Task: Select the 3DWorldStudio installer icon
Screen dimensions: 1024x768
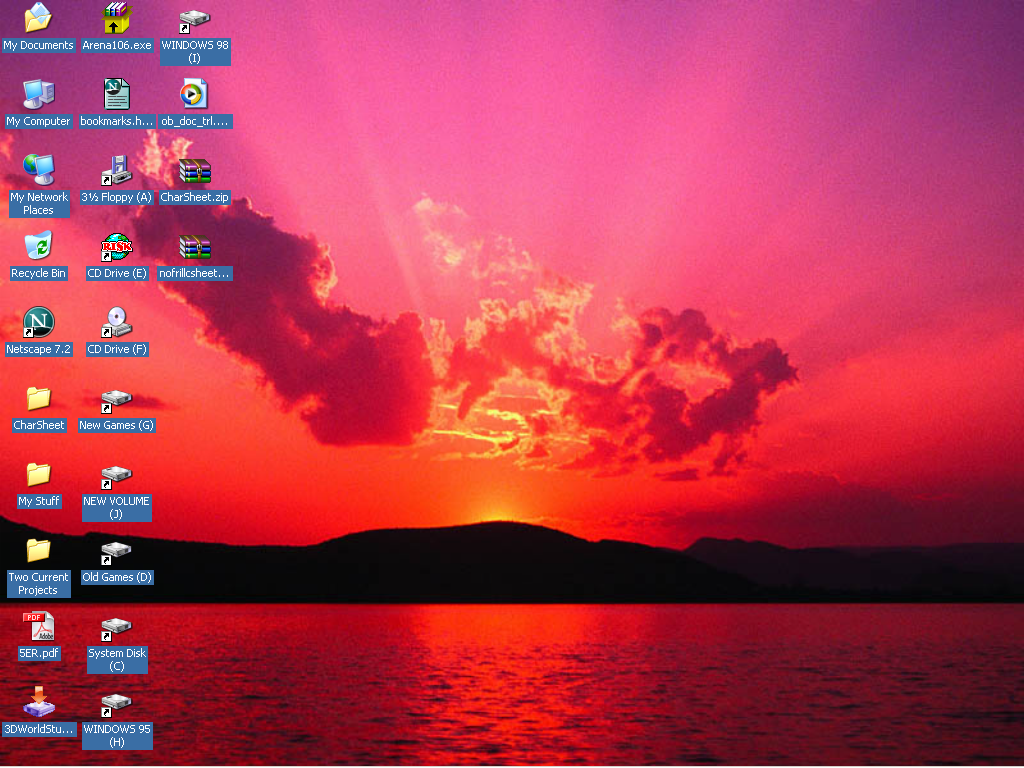Action: 38,702
